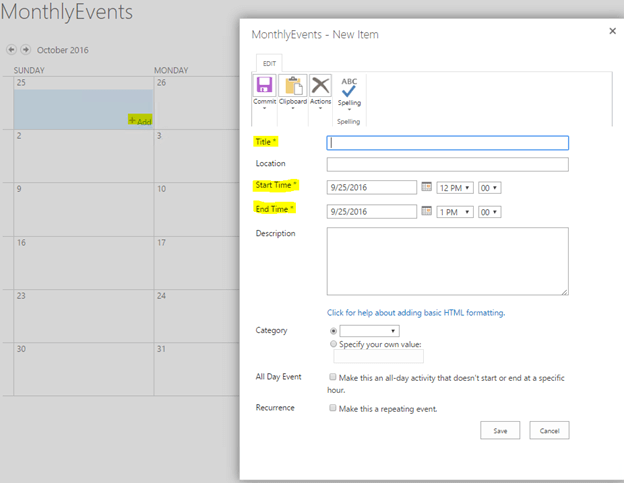This screenshot has height=483, width=624.
Task: Expand the Actions group dropdown arrow
Action: click(320, 108)
